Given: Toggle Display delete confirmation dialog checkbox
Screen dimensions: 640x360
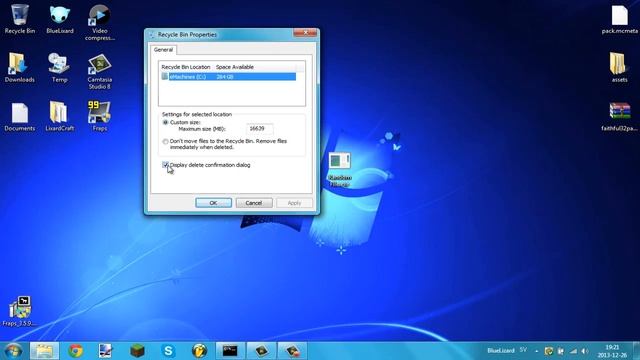Looking at the screenshot, I should (165, 165).
